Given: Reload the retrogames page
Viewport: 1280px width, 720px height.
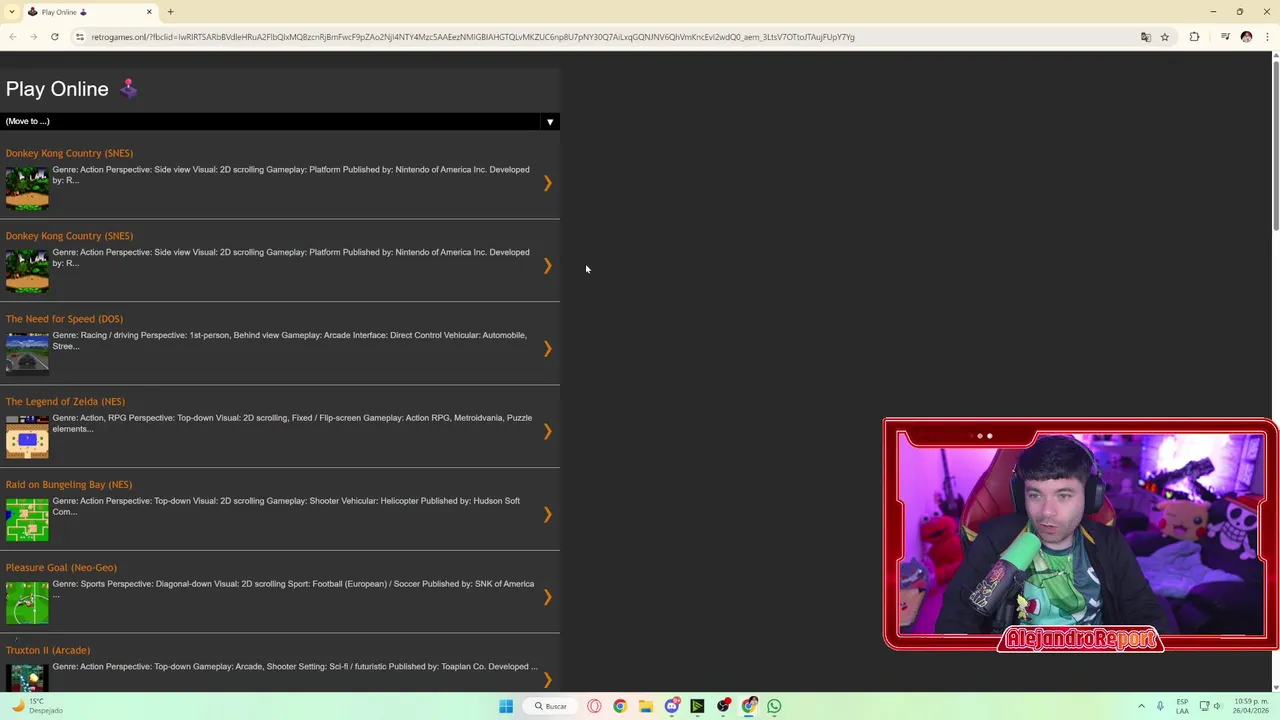Looking at the screenshot, I should (54, 37).
